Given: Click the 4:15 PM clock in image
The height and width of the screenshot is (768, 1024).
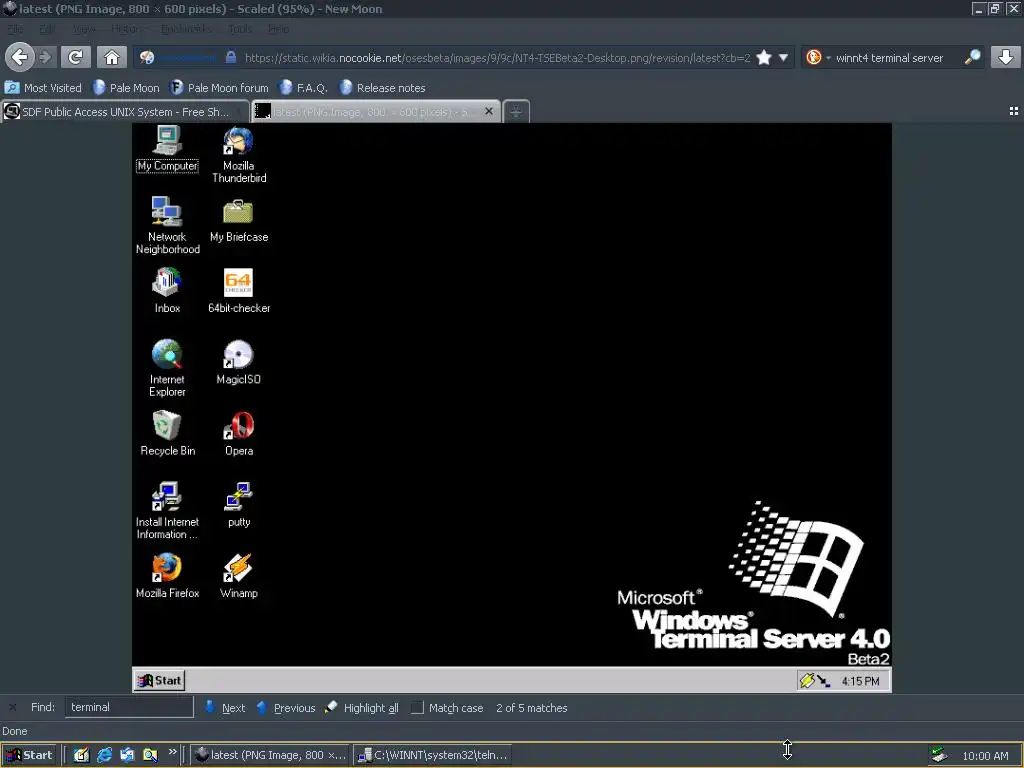Looking at the screenshot, I should tap(860, 681).
